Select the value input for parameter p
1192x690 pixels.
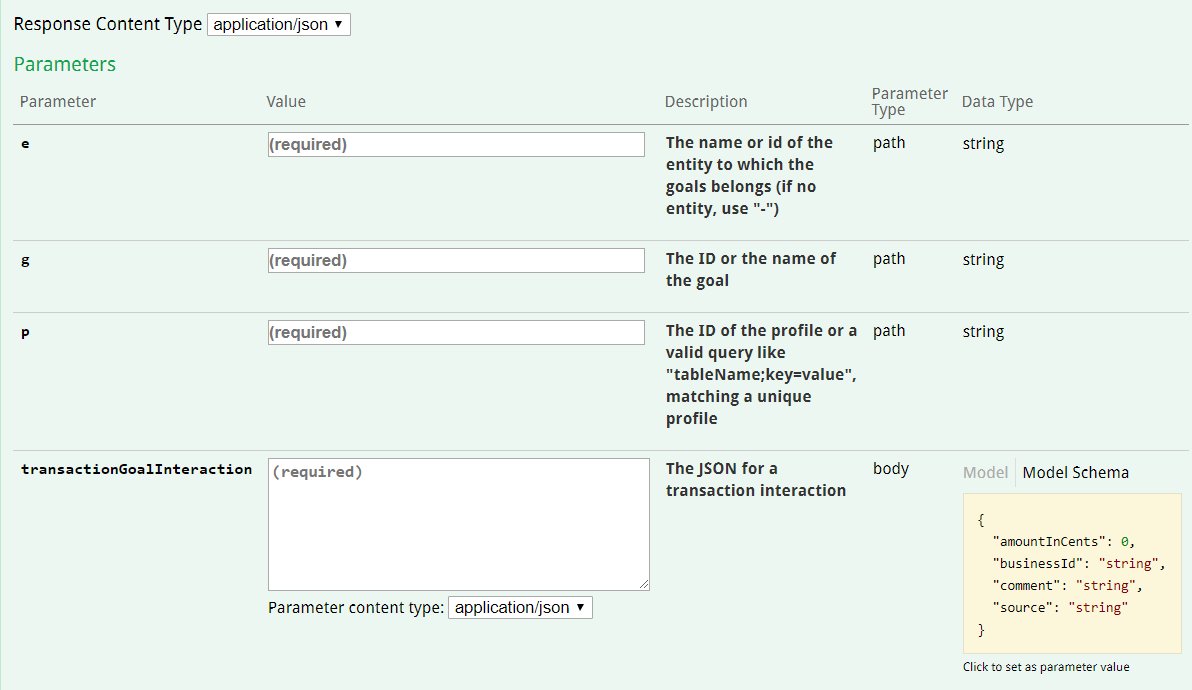pyautogui.click(x=456, y=332)
